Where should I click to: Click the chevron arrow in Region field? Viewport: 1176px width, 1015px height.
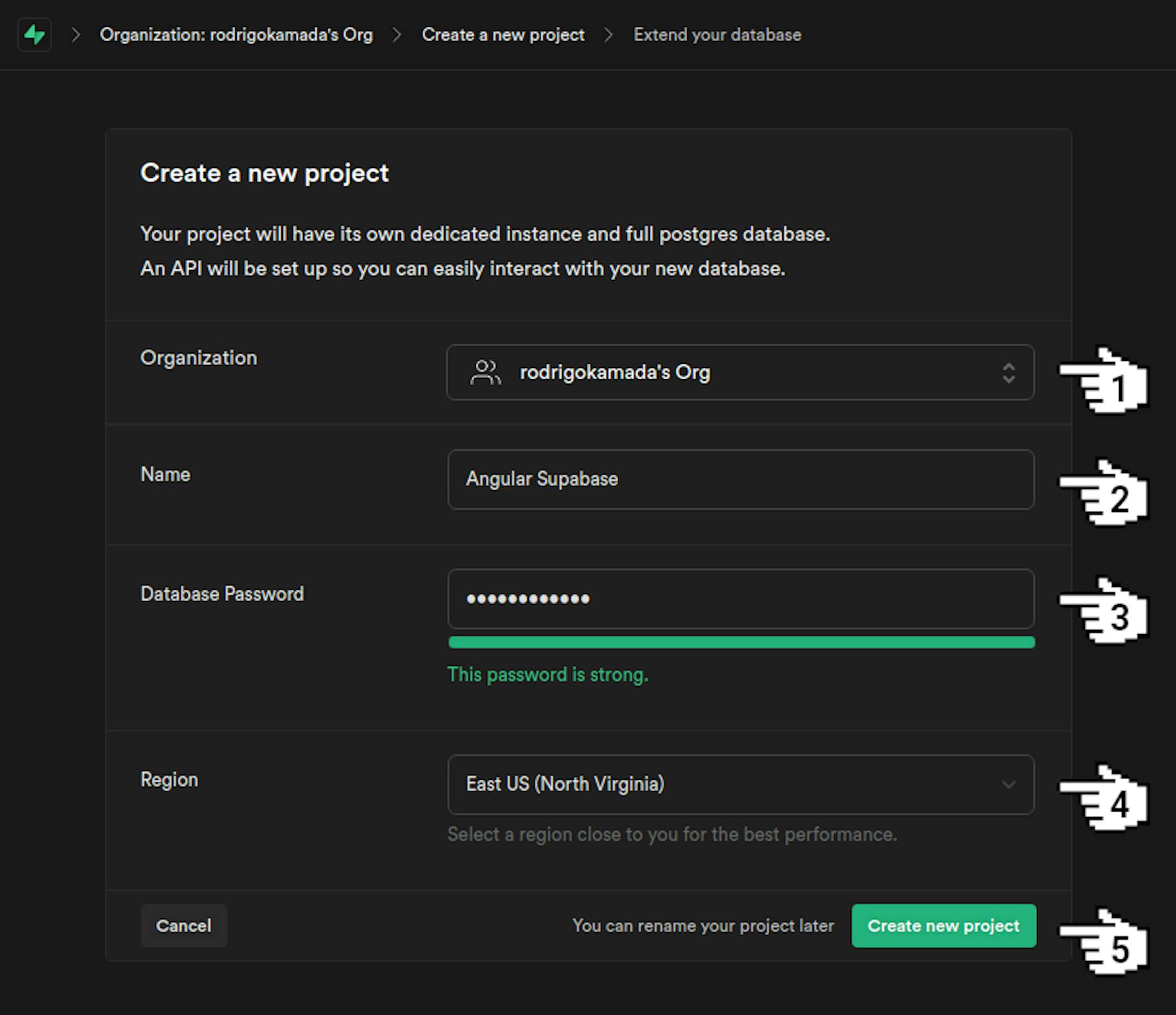[x=1008, y=785]
